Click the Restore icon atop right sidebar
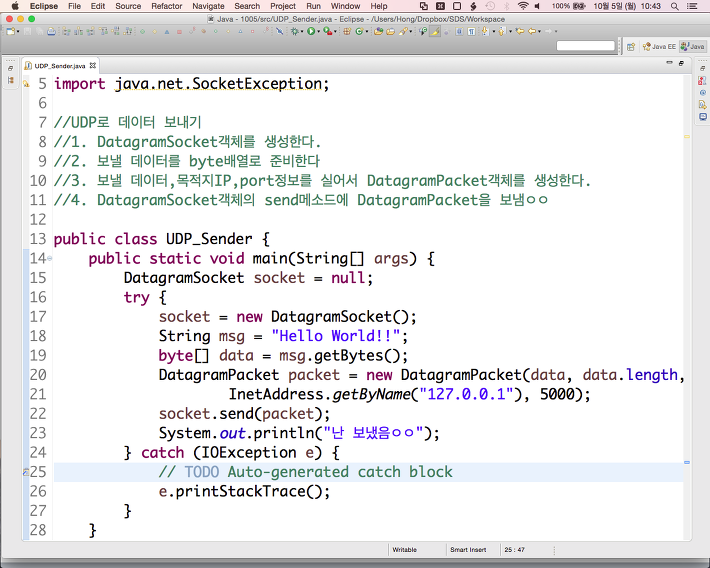Image resolution: width=710 pixels, height=568 pixels. pos(702,68)
